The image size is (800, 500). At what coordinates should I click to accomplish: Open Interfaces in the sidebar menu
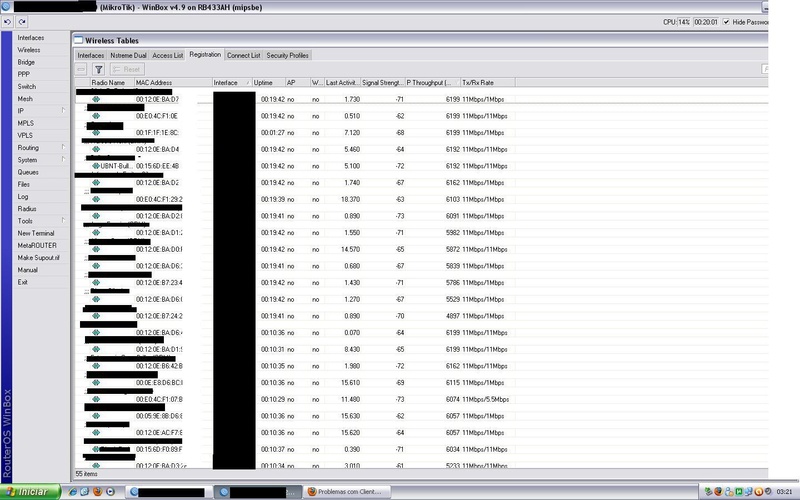(x=31, y=38)
